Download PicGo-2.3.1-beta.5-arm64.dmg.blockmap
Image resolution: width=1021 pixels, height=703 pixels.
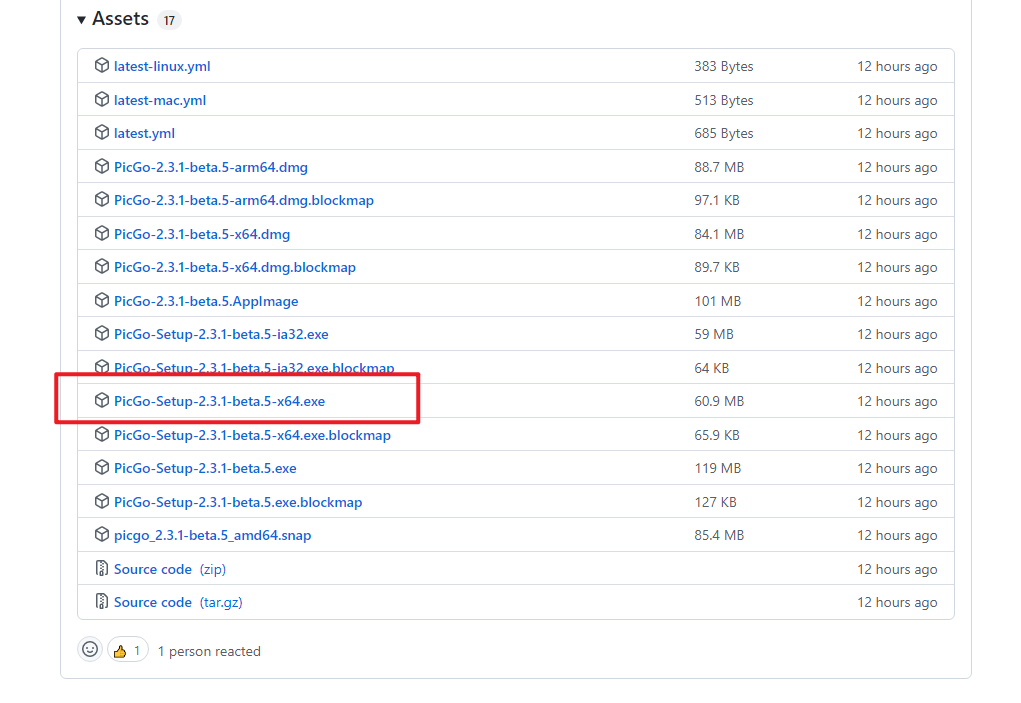pos(244,200)
